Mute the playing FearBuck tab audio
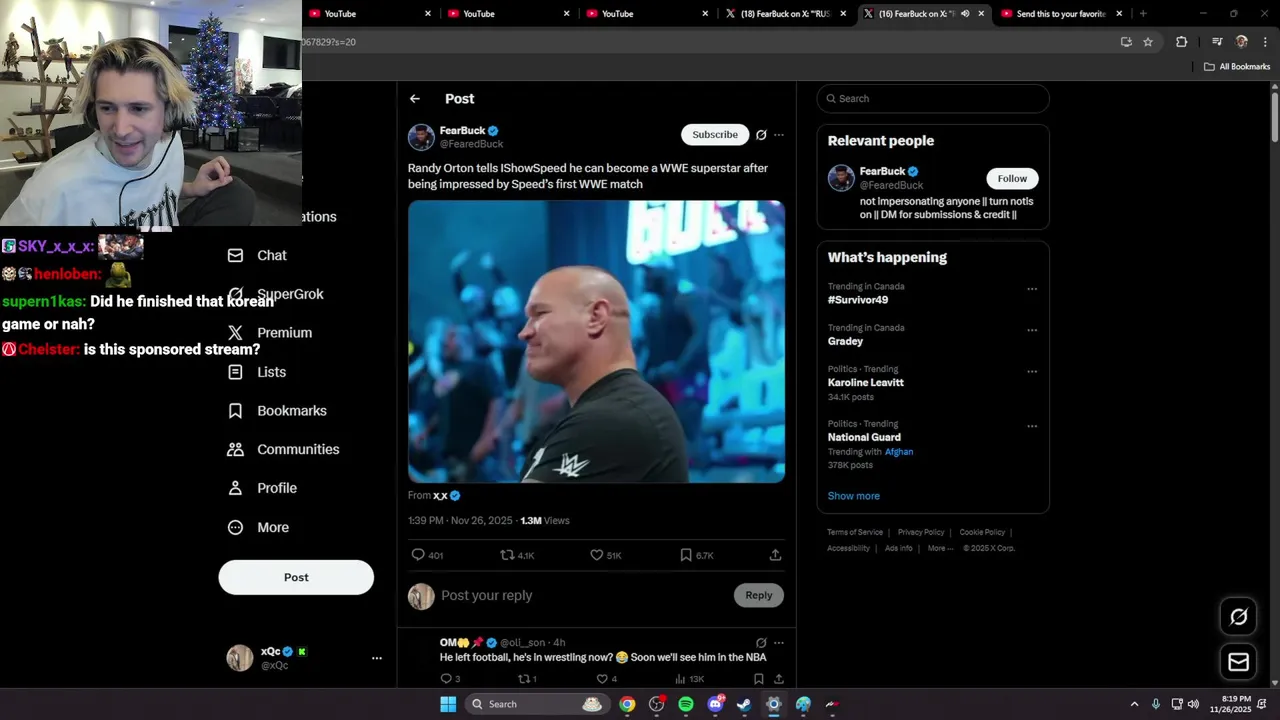Viewport: 1280px width, 720px height. [965, 14]
